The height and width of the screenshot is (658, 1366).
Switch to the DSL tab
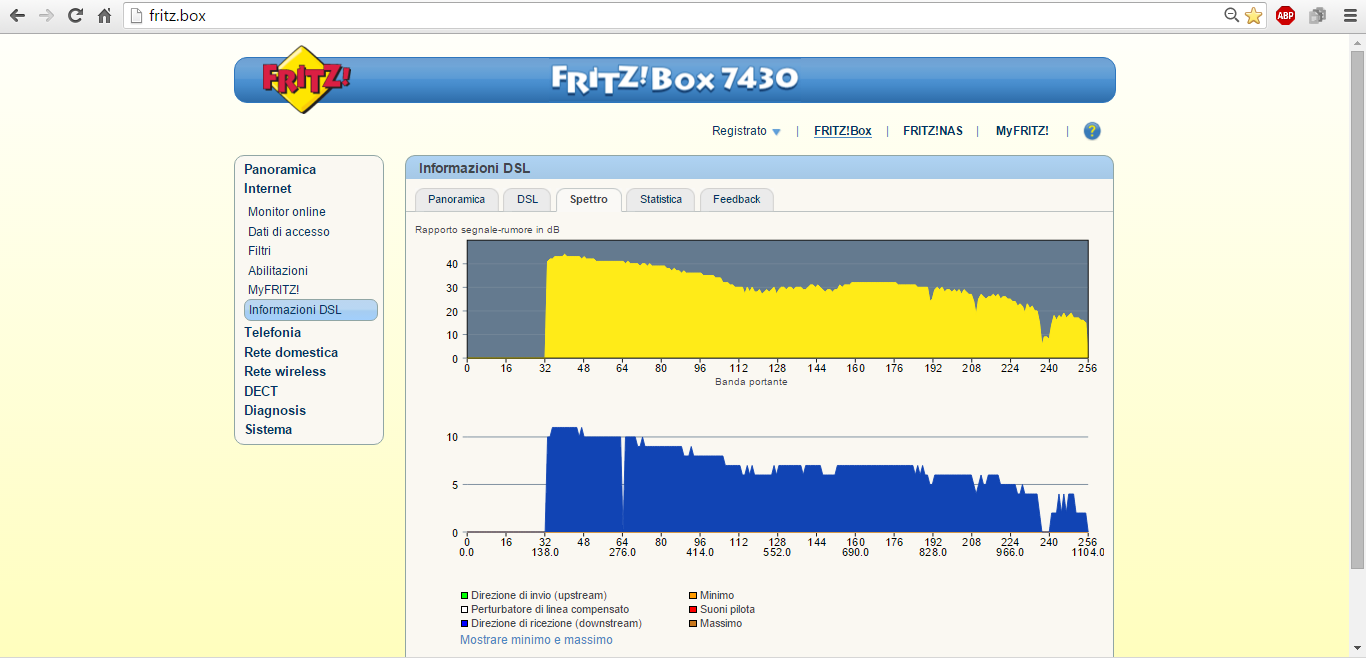pyautogui.click(x=527, y=200)
